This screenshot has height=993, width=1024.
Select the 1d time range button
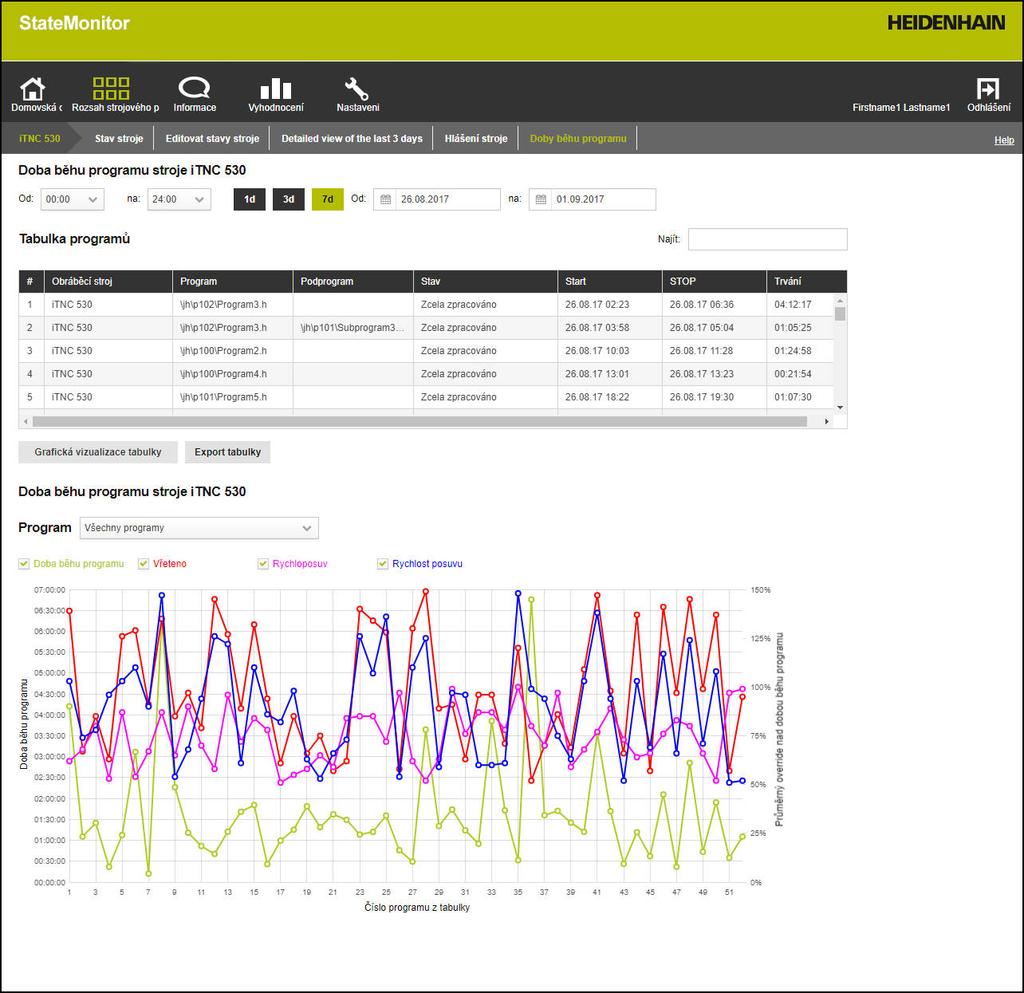tap(249, 199)
